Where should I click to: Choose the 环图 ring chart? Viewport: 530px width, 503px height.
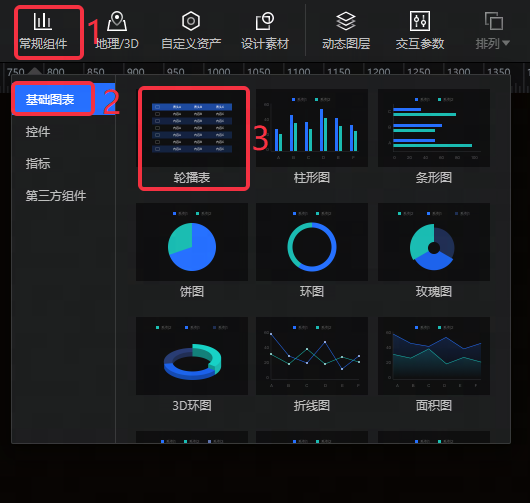[x=312, y=251]
